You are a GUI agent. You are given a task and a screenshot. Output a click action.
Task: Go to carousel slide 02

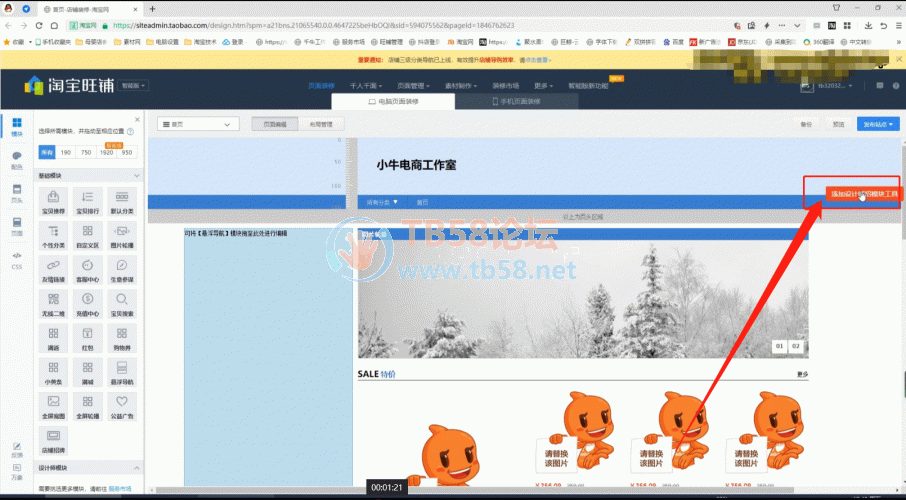click(796, 346)
